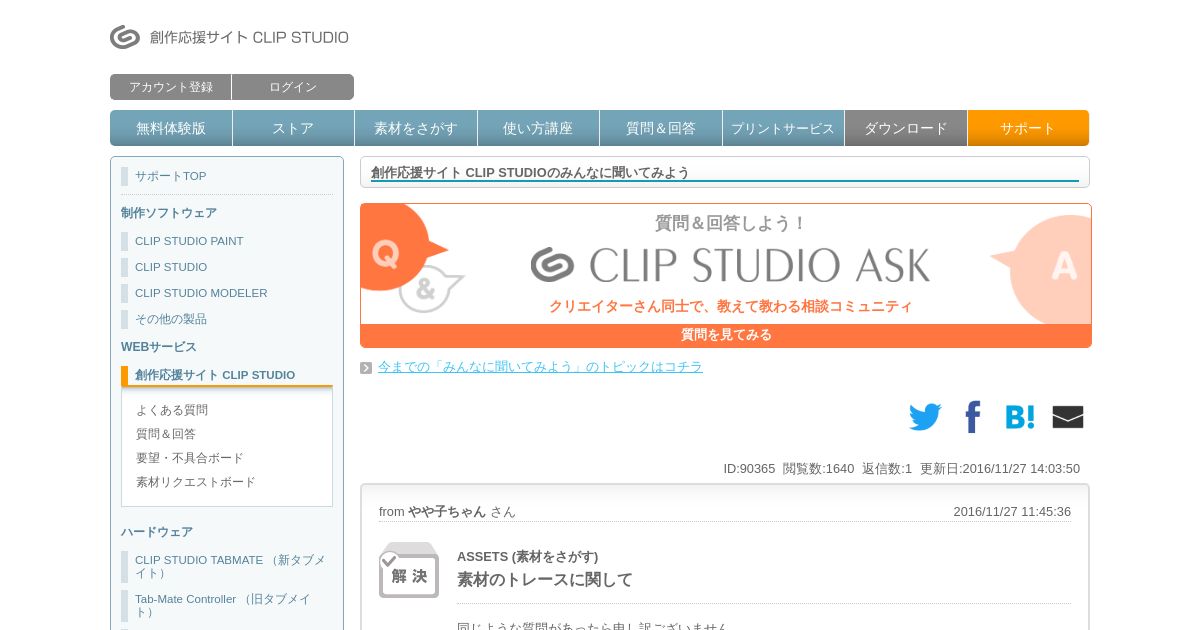Open the 質問＆回答 navigation tab
1200x630 pixels.
661,128
